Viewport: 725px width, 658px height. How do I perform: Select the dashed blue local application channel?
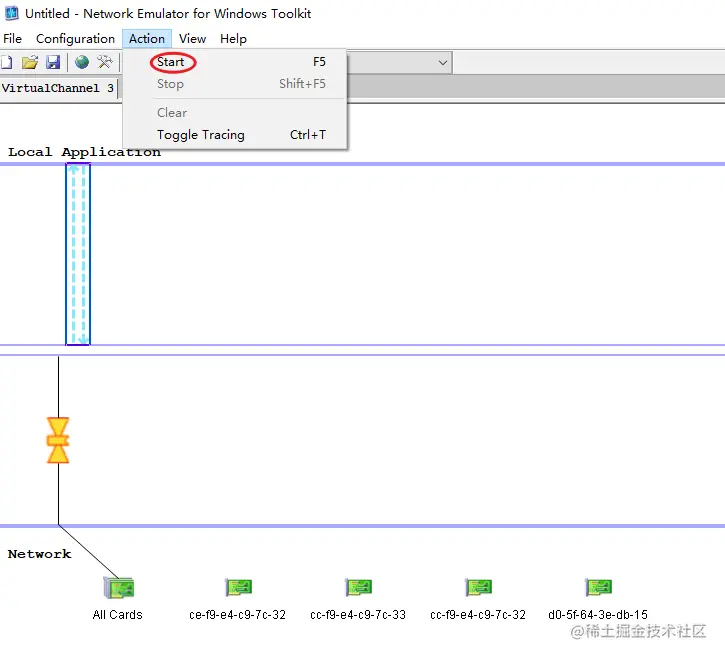pyautogui.click(x=78, y=254)
